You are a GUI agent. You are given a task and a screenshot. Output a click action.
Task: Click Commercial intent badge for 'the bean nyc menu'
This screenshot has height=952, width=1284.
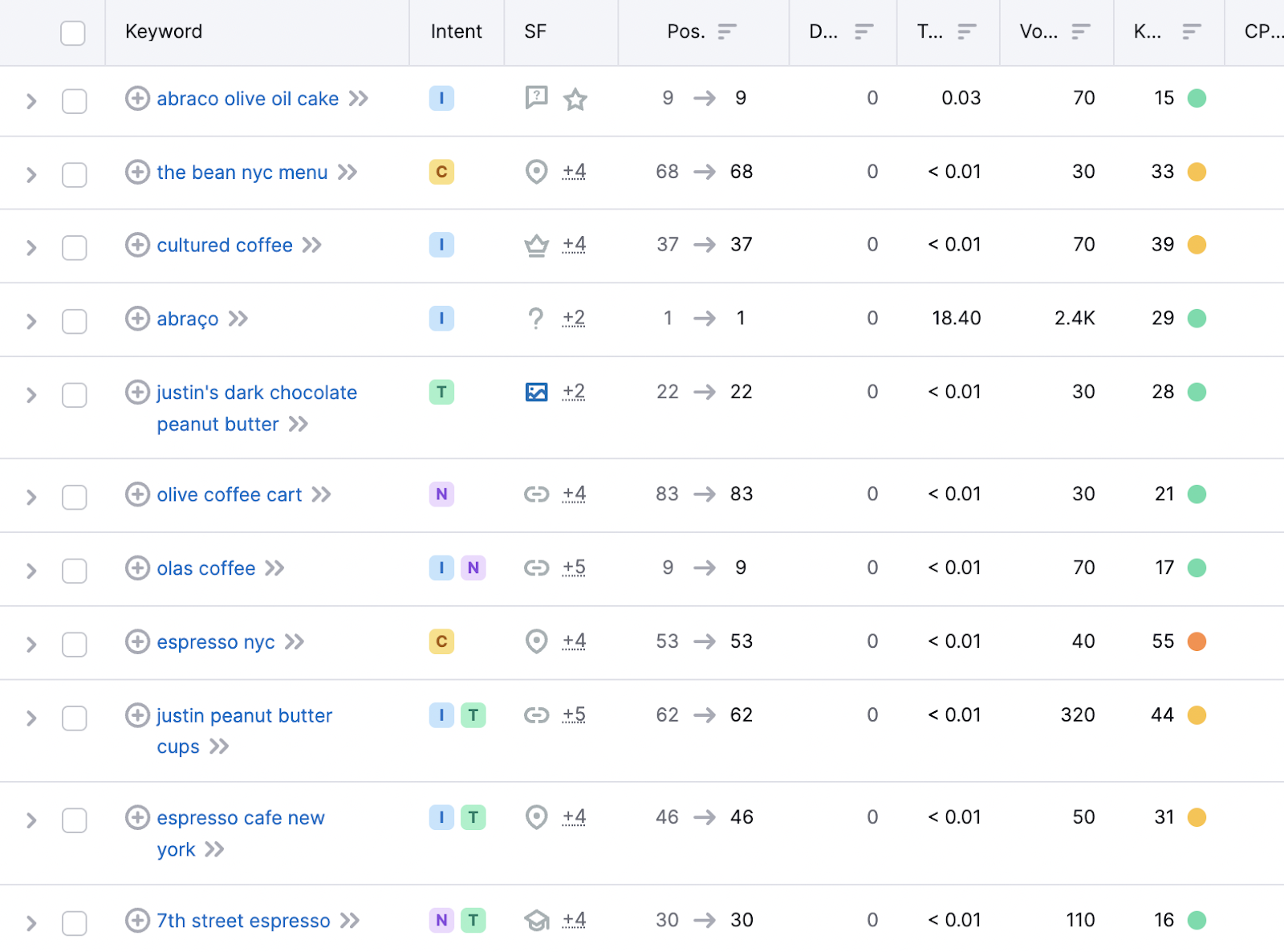point(441,172)
